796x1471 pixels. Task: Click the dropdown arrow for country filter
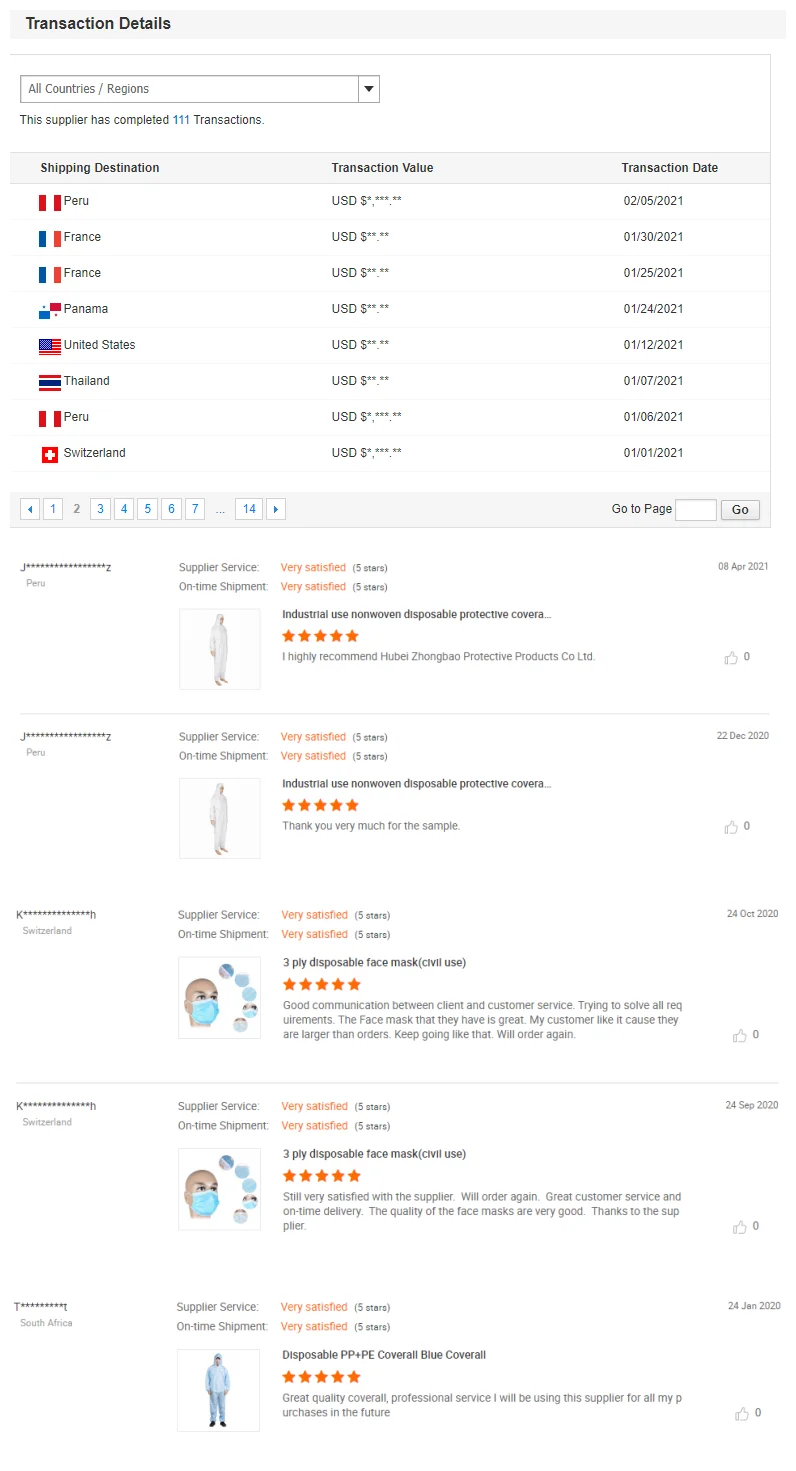click(369, 89)
